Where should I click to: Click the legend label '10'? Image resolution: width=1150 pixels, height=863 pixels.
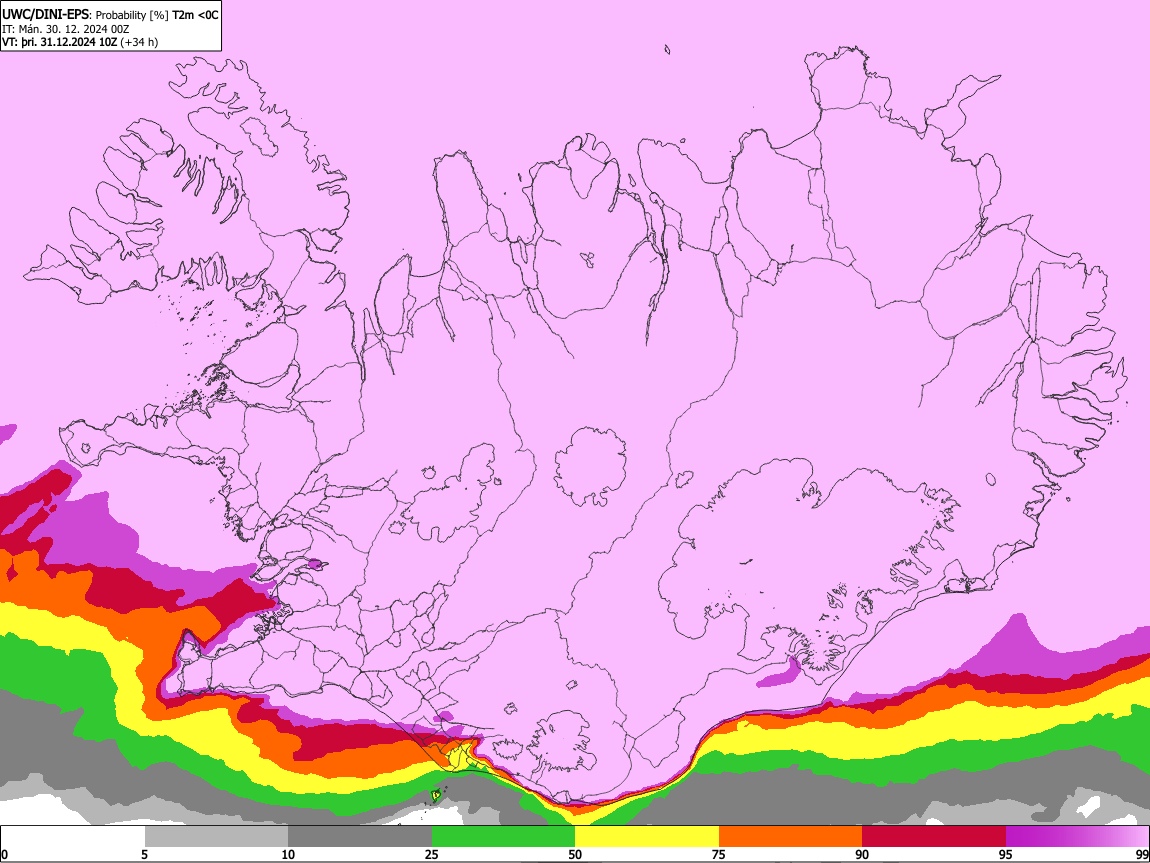coord(288,855)
